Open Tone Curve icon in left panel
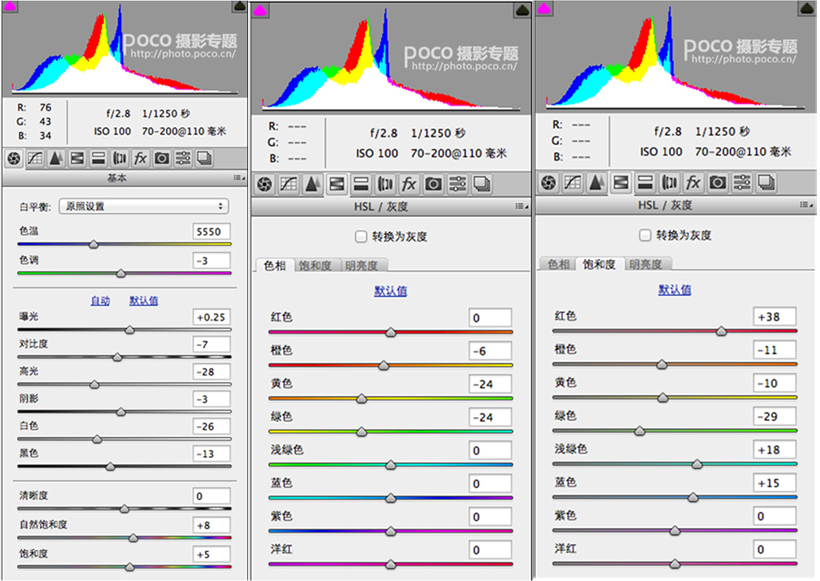The height and width of the screenshot is (581, 820). 35,158
